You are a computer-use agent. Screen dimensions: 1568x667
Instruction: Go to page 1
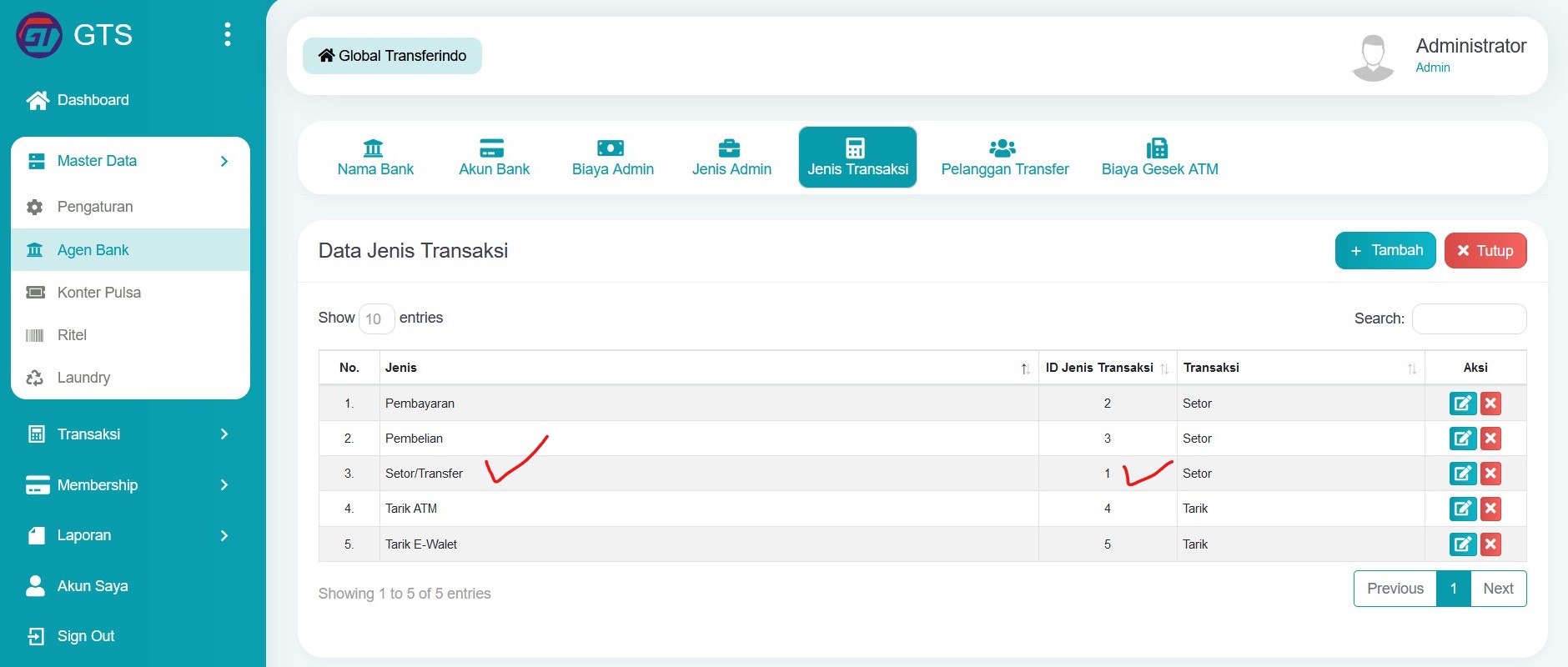(1454, 589)
